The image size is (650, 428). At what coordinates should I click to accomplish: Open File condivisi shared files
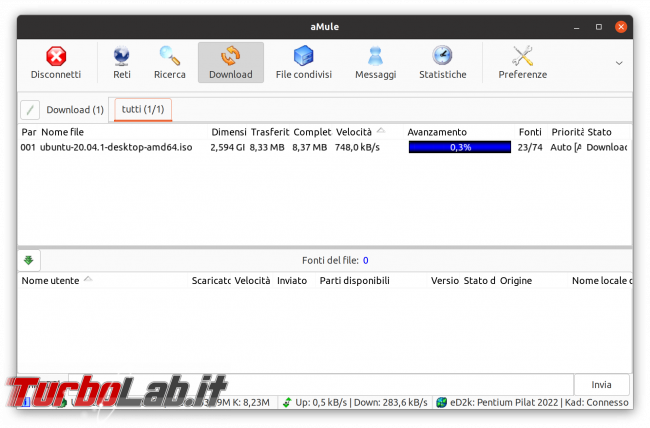303,63
